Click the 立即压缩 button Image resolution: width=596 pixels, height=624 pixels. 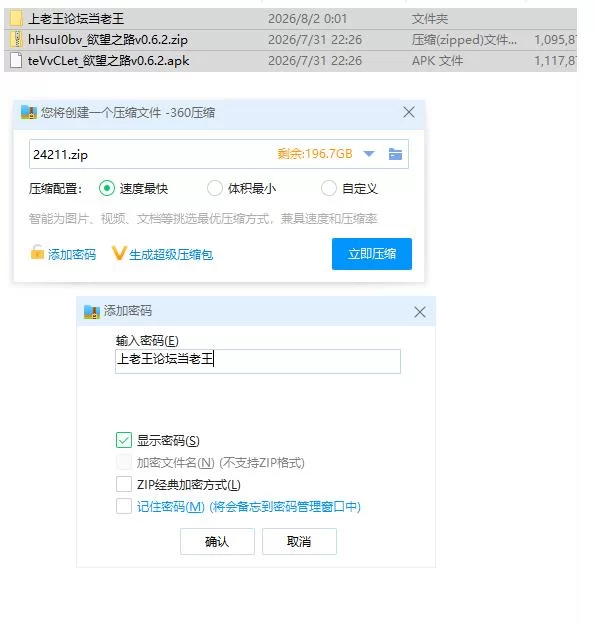click(372, 254)
